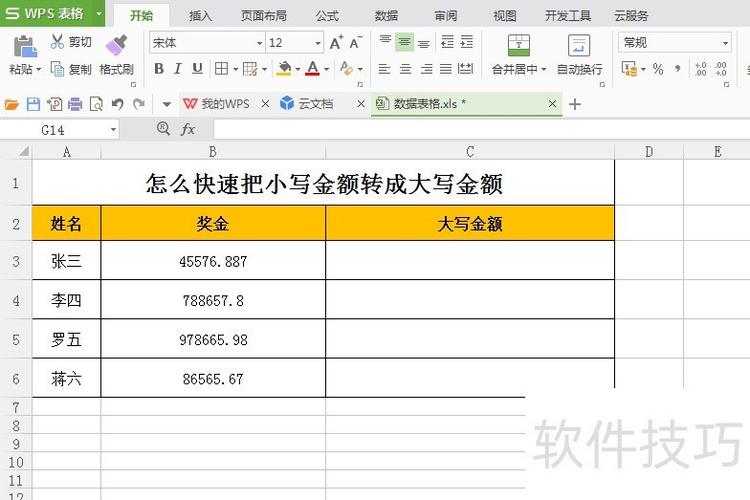Increase font size with A+ icon
This screenshot has height=500, width=750.
click(x=336, y=43)
